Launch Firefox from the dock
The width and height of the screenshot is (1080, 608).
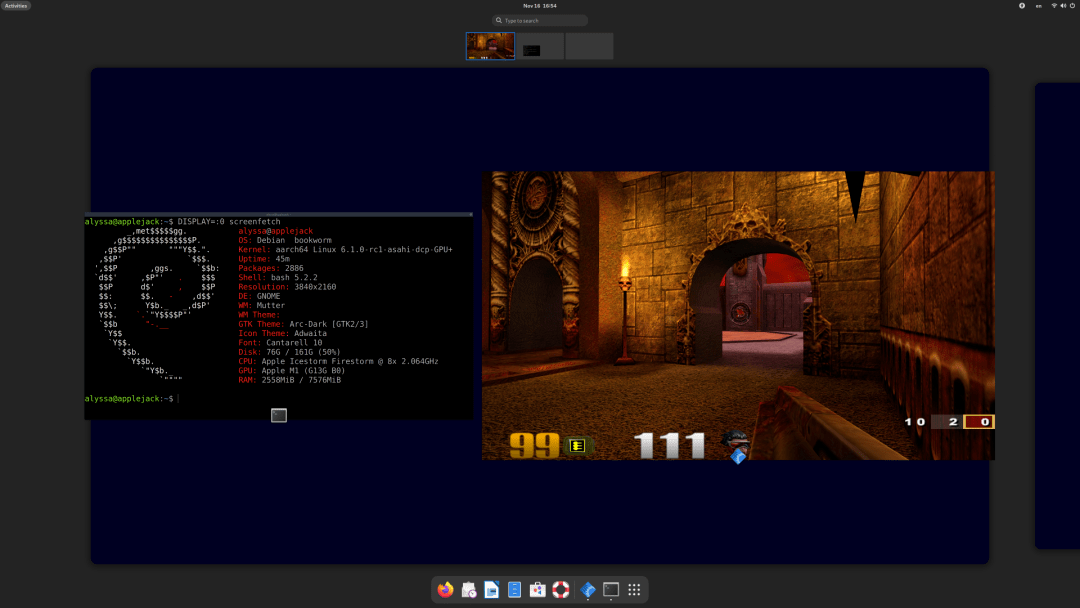446,590
